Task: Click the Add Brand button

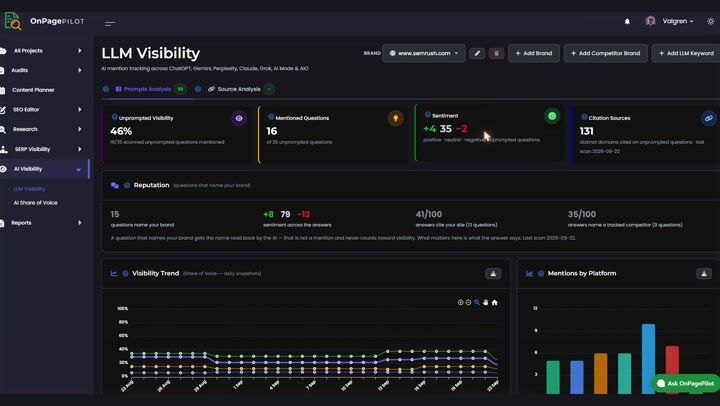Action: [534, 53]
